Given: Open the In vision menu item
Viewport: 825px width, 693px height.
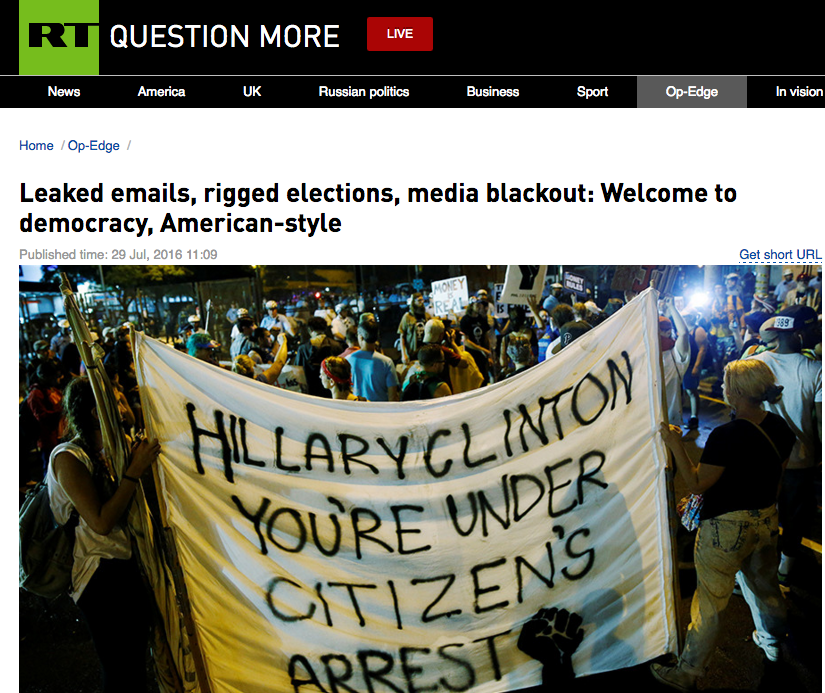Looking at the screenshot, I should 799,92.
